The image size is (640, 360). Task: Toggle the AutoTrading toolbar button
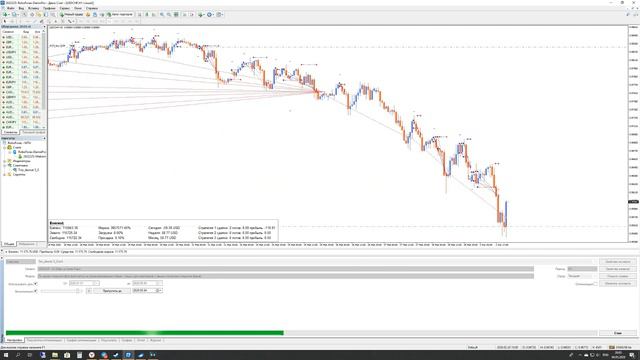120,14
